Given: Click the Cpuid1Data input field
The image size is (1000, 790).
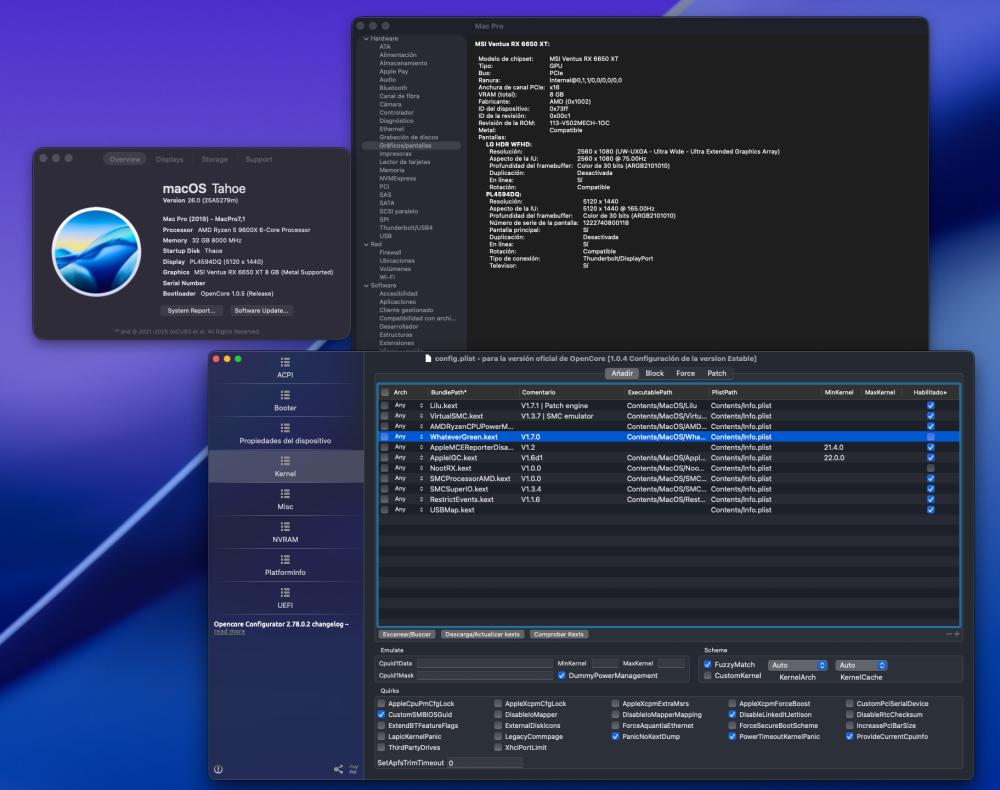Looking at the screenshot, I should click(x=485, y=664).
